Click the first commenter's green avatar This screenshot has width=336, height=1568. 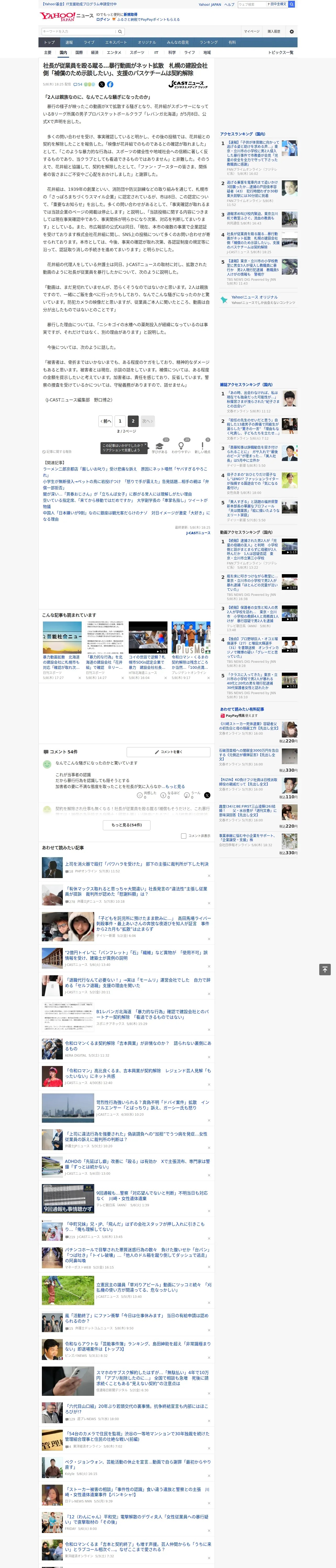[47, 764]
